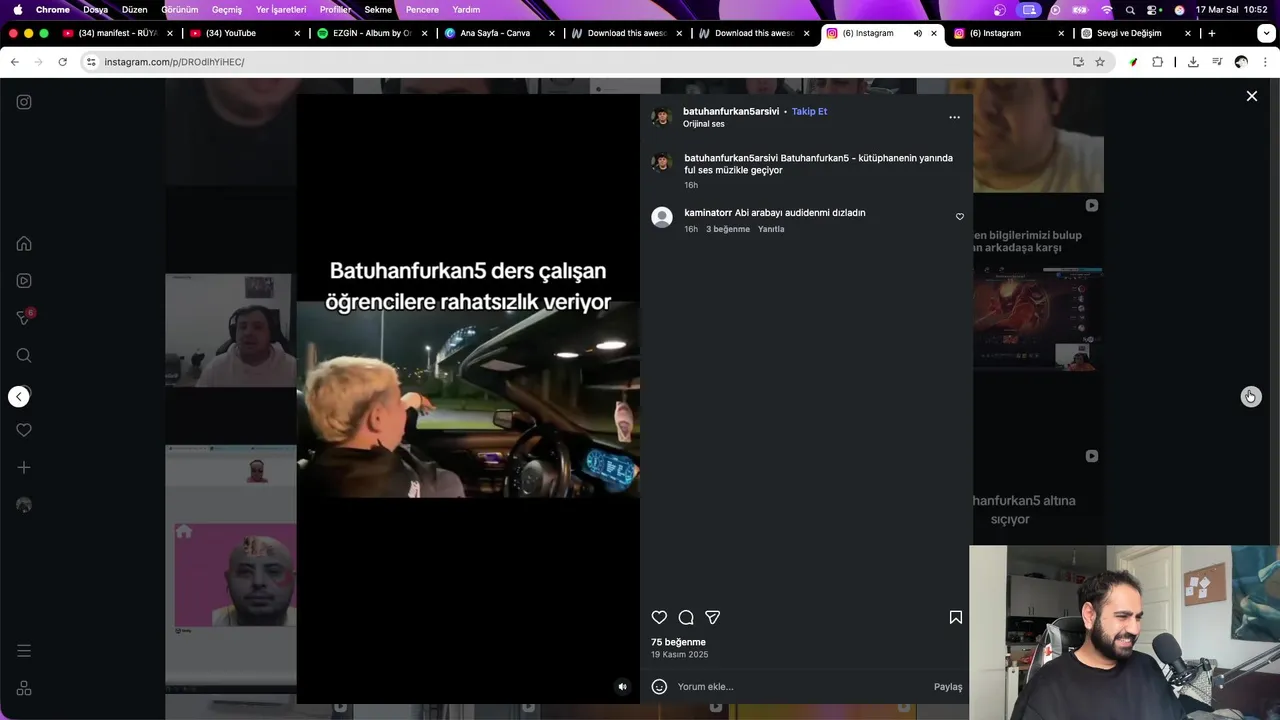Switch to the second '(6) Instagram' tab
The height and width of the screenshot is (720, 1280).
pyautogui.click(x=1009, y=33)
